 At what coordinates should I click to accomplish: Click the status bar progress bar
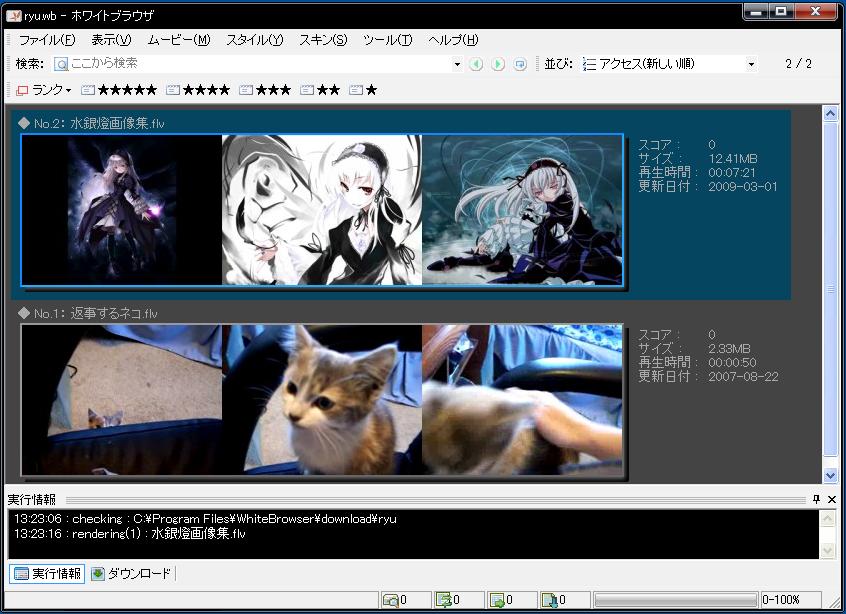click(676, 600)
